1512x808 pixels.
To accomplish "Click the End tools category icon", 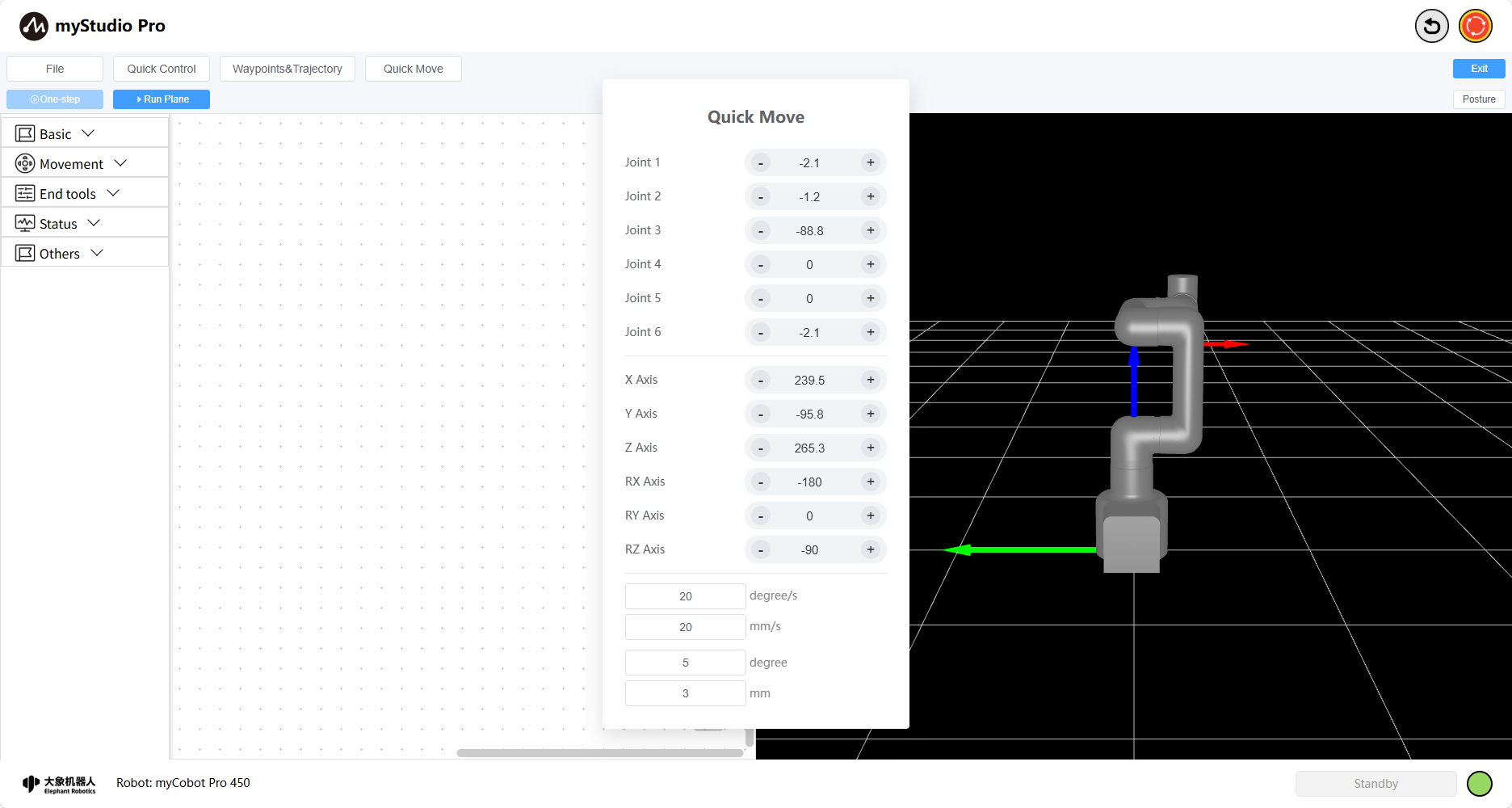I will pyautogui.click(x=25, y=193).
